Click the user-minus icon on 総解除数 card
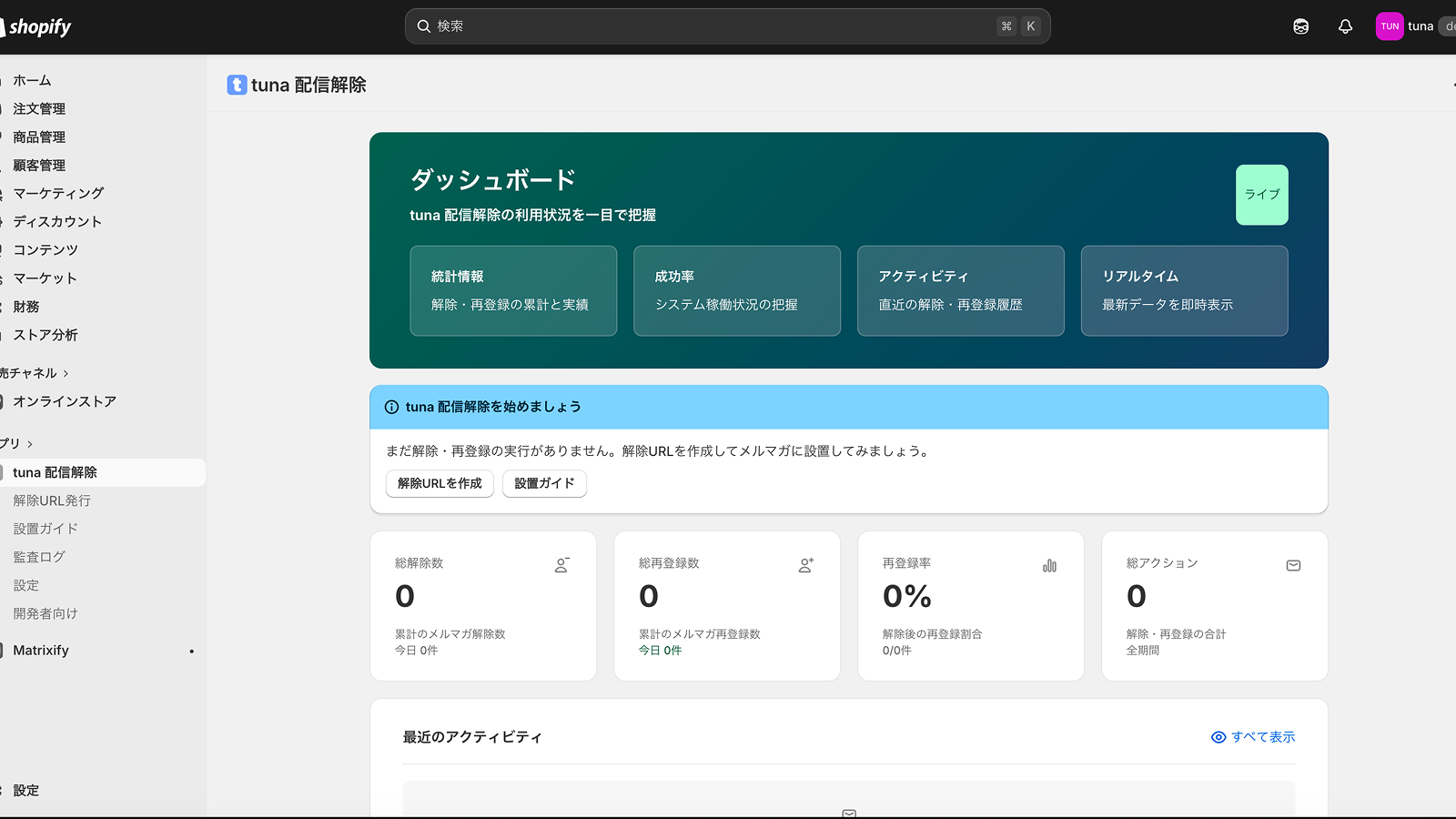 point(562,565)
